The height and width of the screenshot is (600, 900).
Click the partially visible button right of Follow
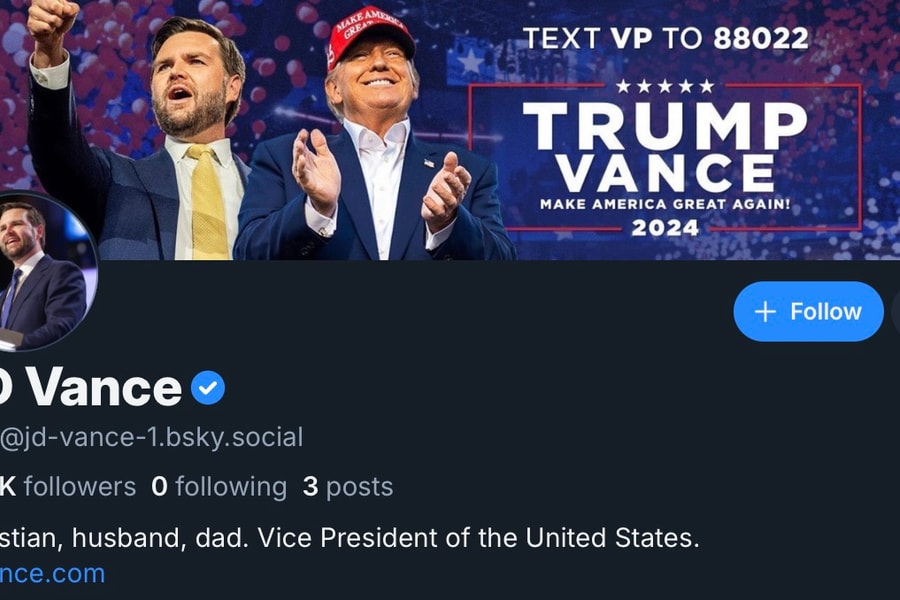[895, 312]
